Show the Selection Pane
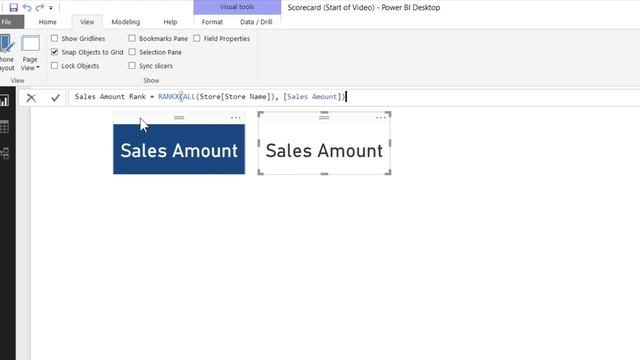The height and width of the screenshot is (360, 640). click(132, 52)
